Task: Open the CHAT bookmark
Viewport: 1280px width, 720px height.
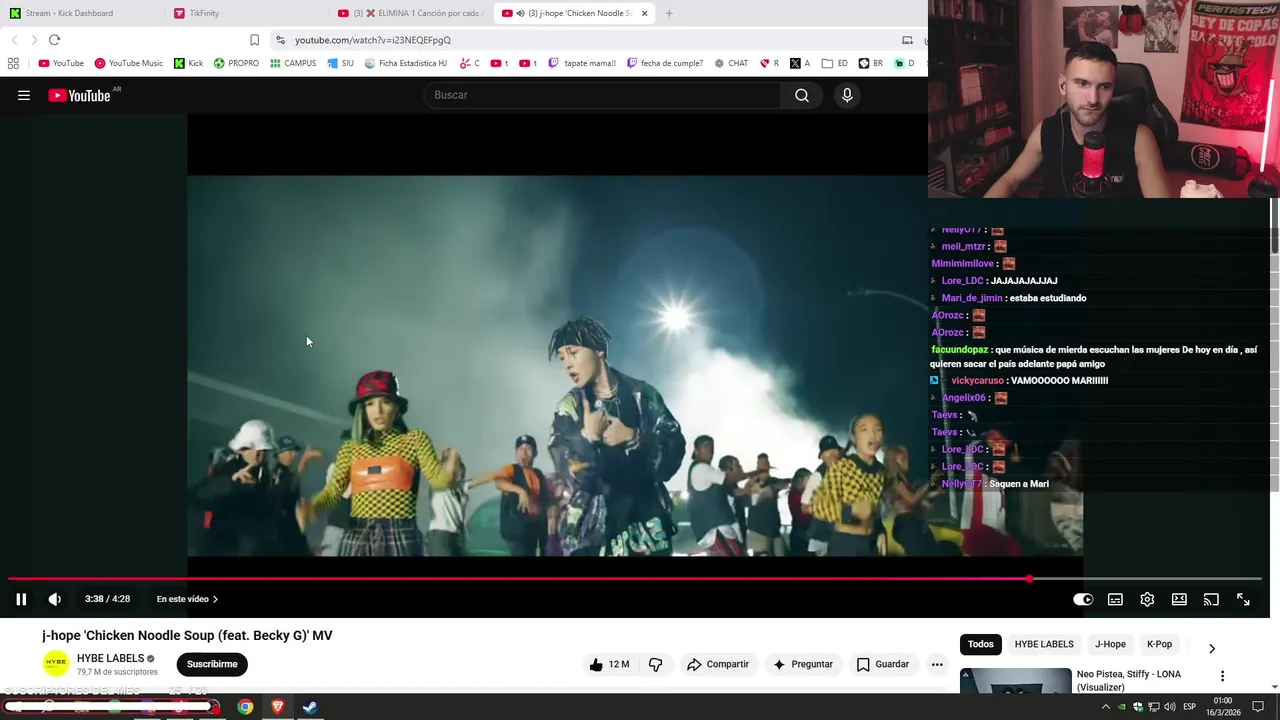Action: click(731, 63)
